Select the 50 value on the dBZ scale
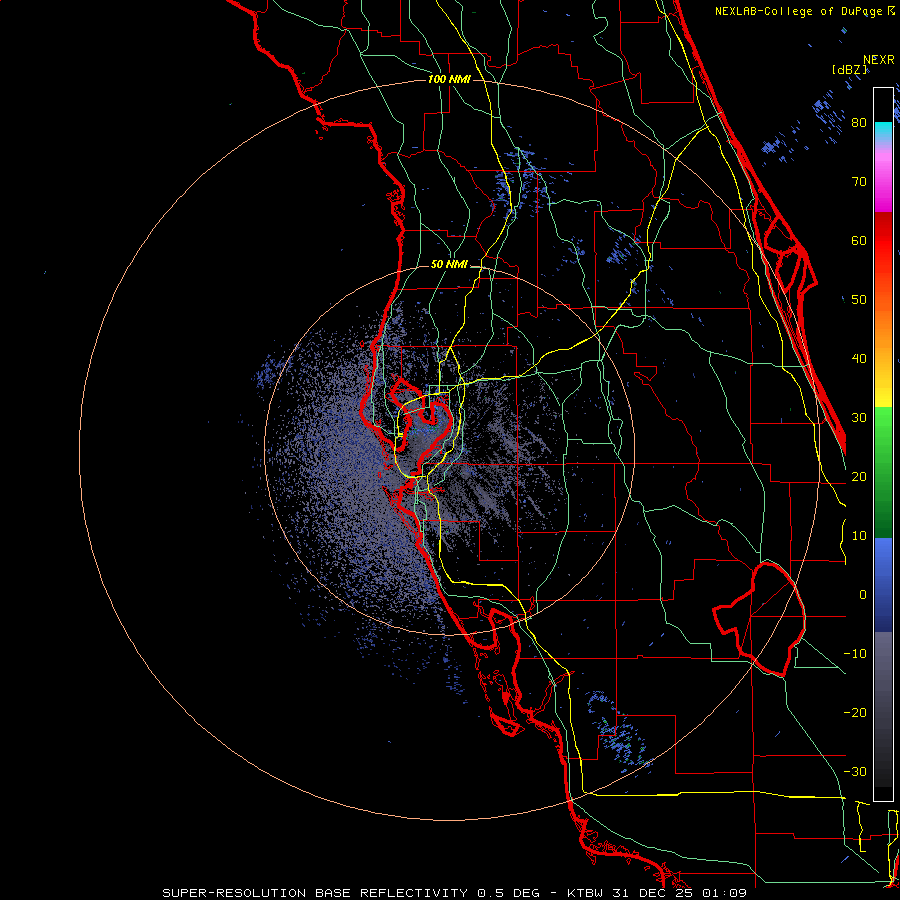This screenshot has width=900, height=900. pos(859,300)
